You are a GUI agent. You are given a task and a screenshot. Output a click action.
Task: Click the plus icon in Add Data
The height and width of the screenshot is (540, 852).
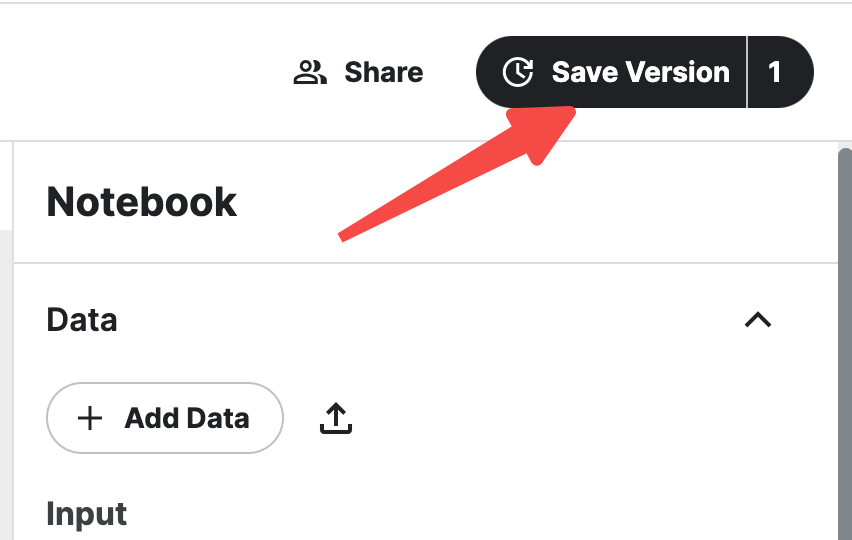point(90,418)
